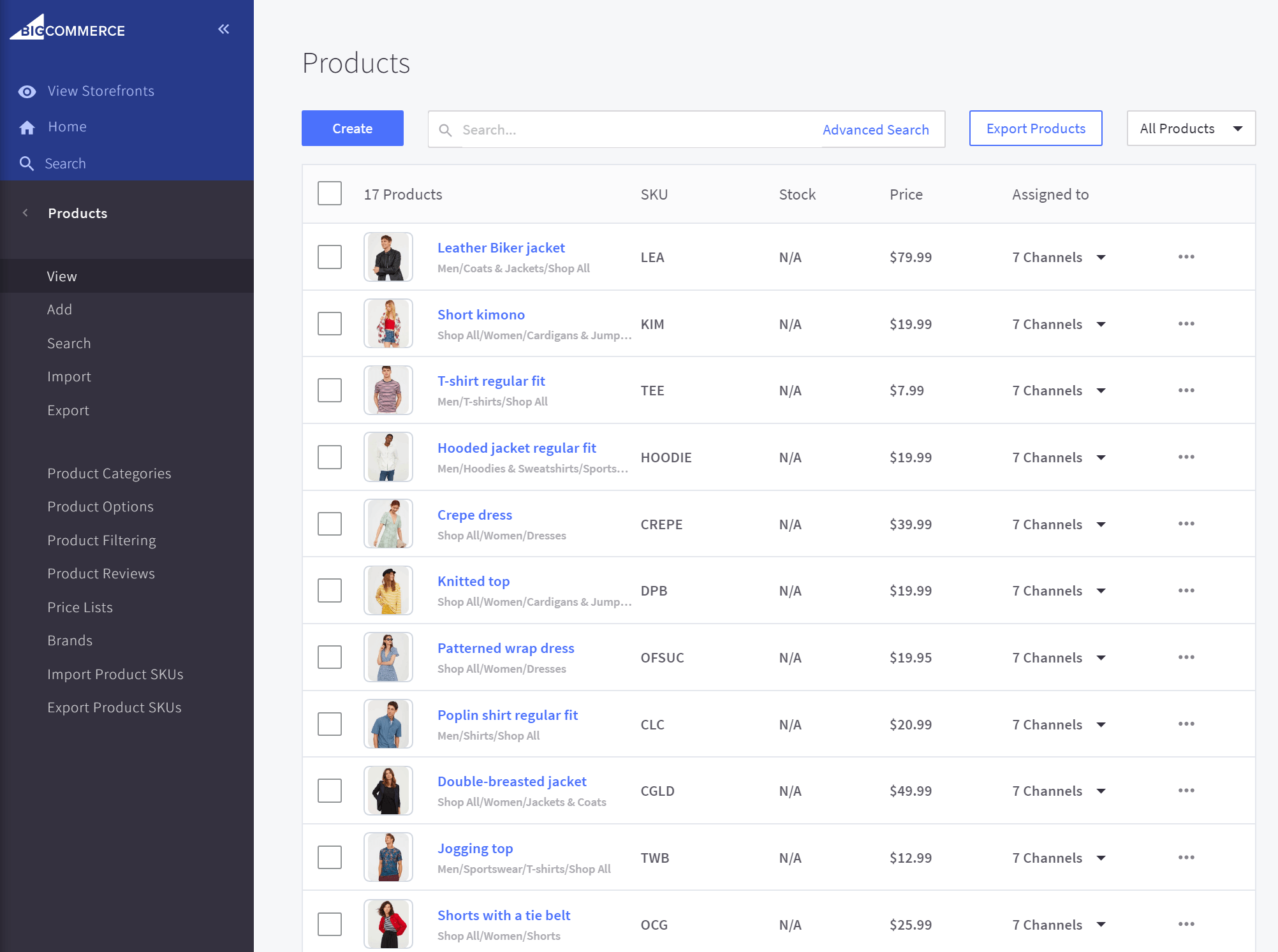Open the ellipsis menu for Crepe dress
Viewport: 1278px width, 952px height.
(x=1186, y=524)
